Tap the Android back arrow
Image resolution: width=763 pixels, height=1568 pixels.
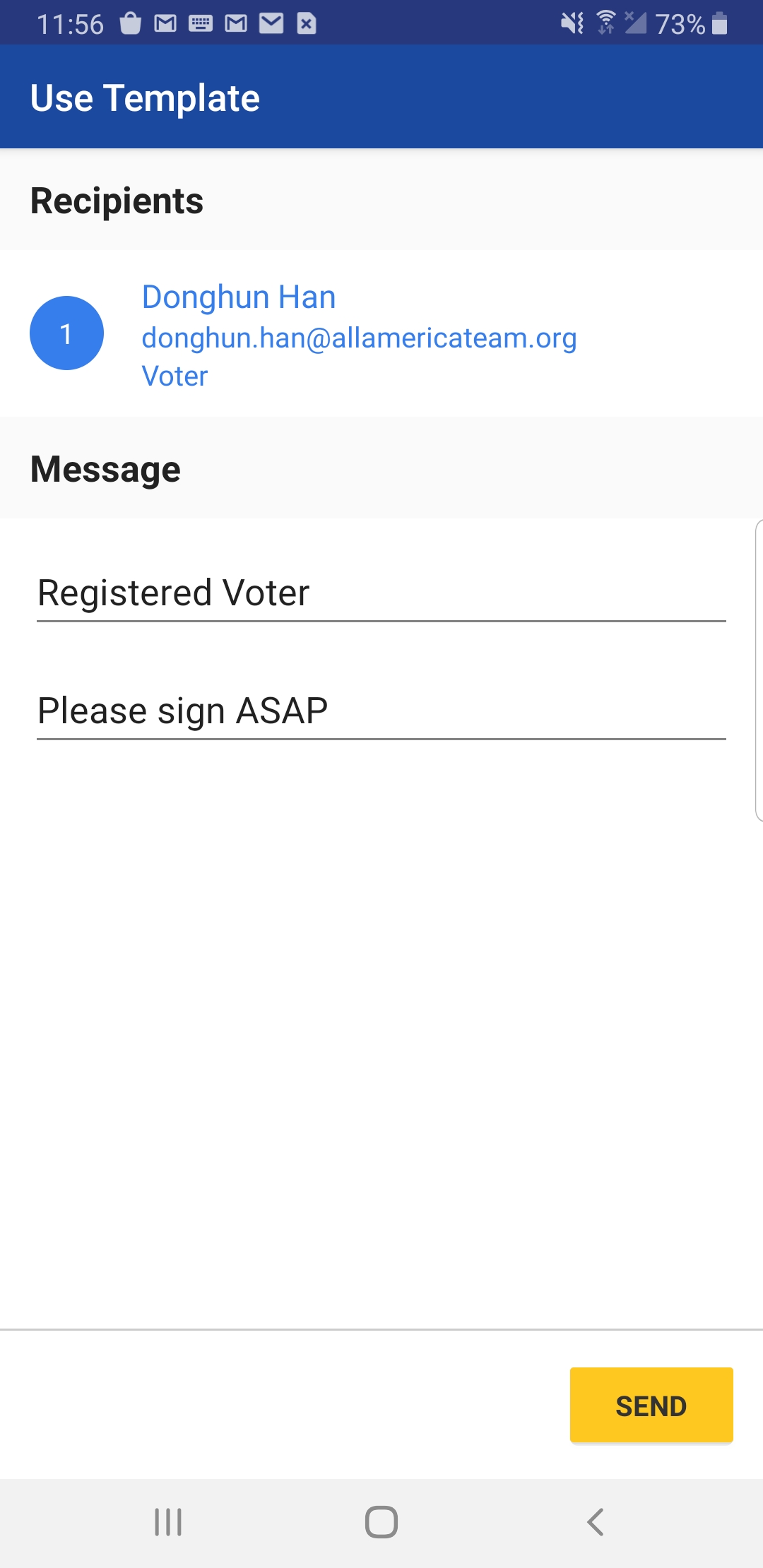pos(596,1522)
